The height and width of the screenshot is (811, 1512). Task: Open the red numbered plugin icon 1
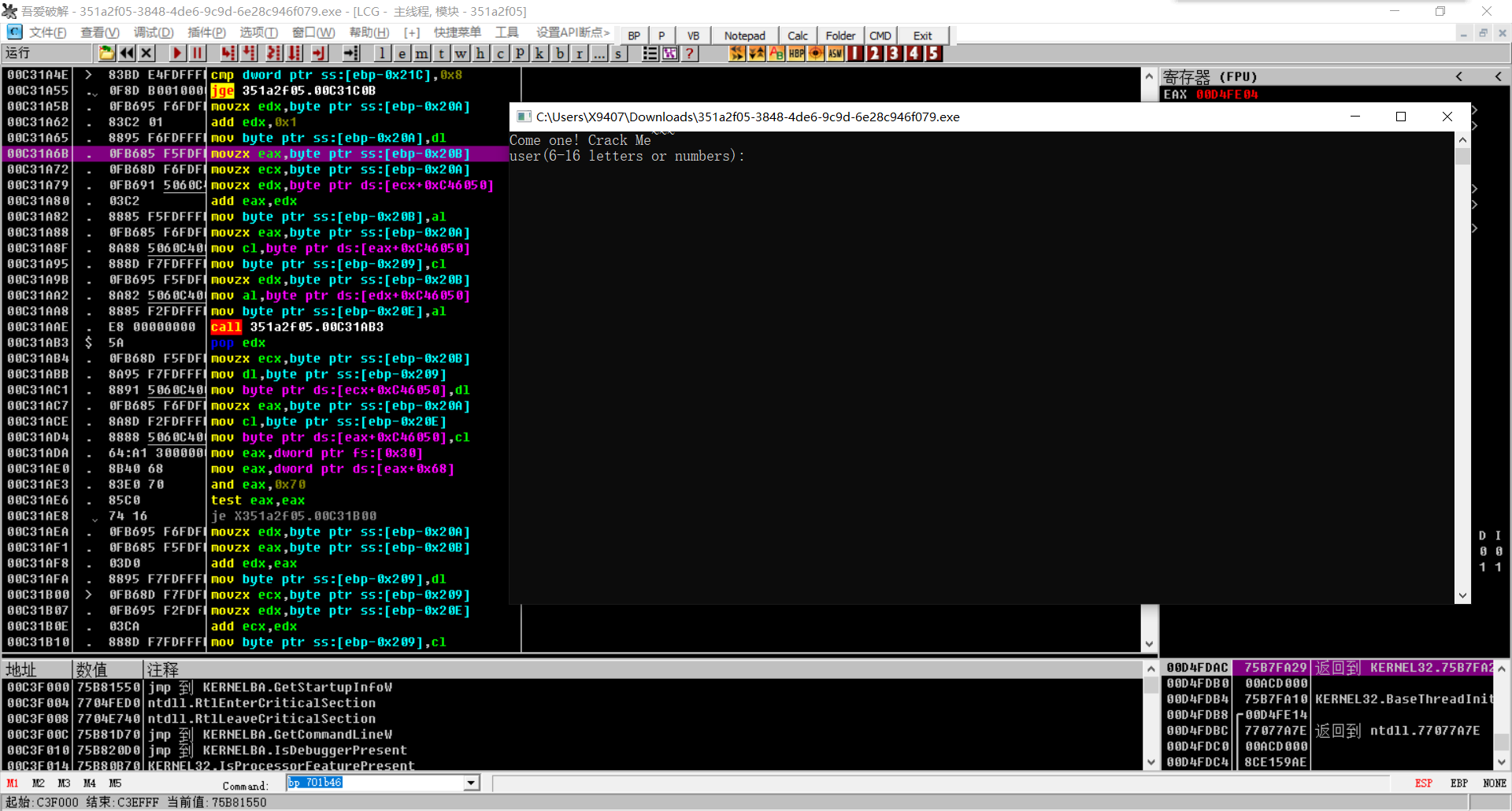(855, 53)
